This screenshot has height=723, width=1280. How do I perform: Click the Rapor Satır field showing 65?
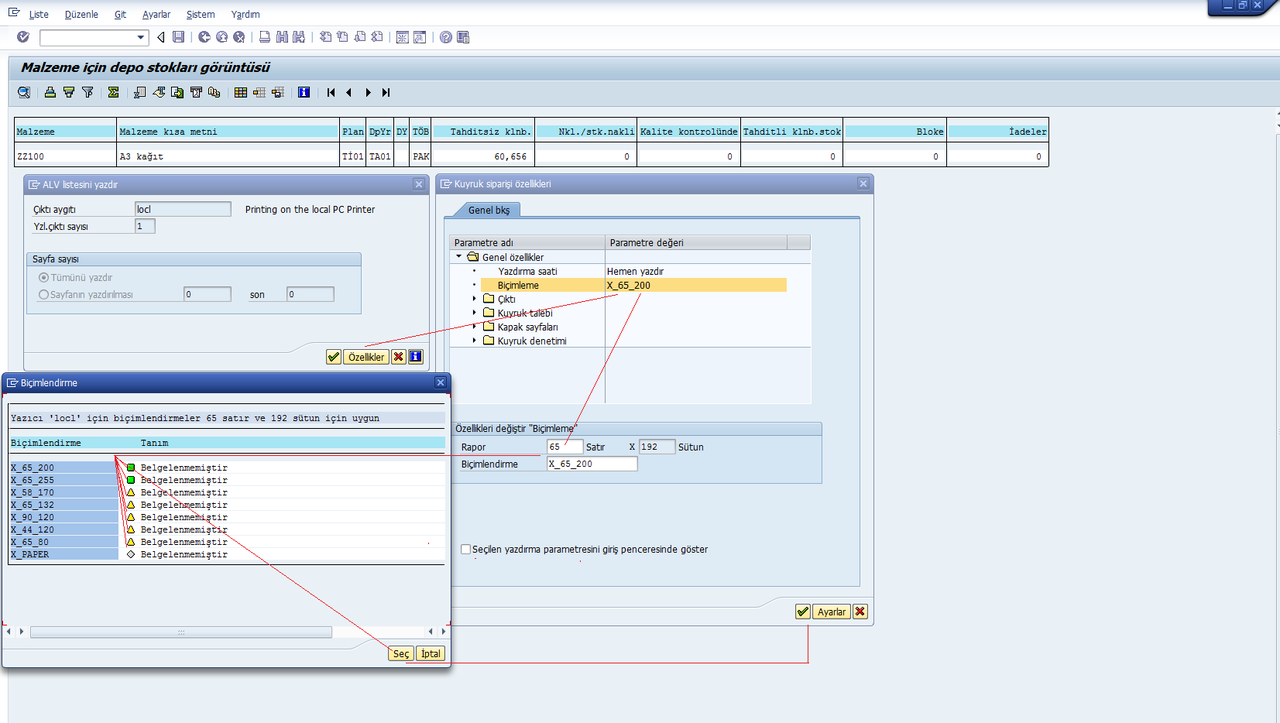565,446
